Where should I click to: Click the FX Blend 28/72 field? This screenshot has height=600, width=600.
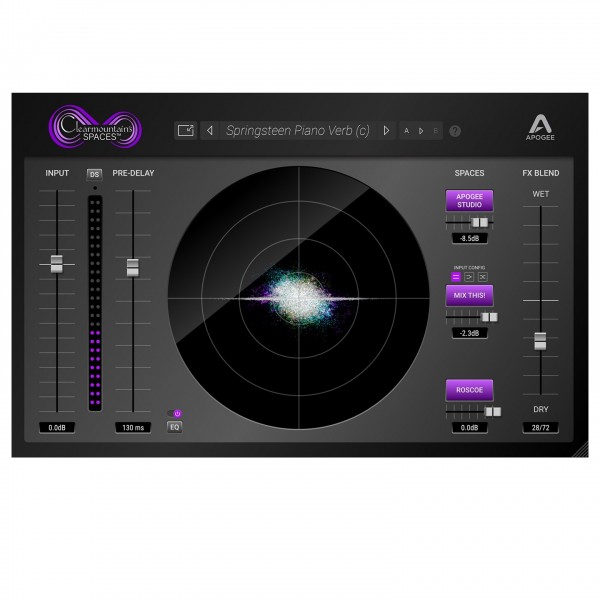[540, 427]
